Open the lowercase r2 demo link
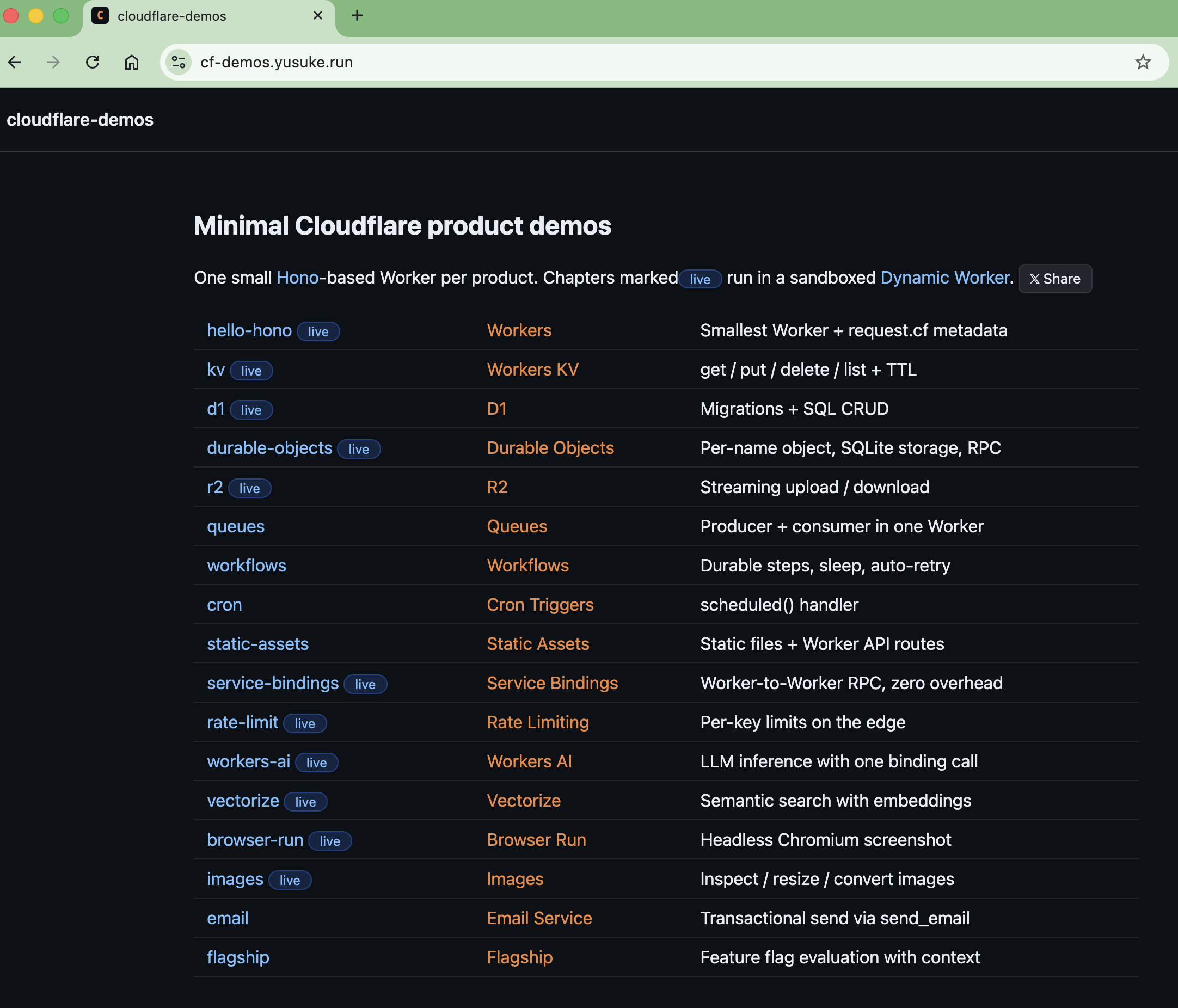 (x=215, y=487)
